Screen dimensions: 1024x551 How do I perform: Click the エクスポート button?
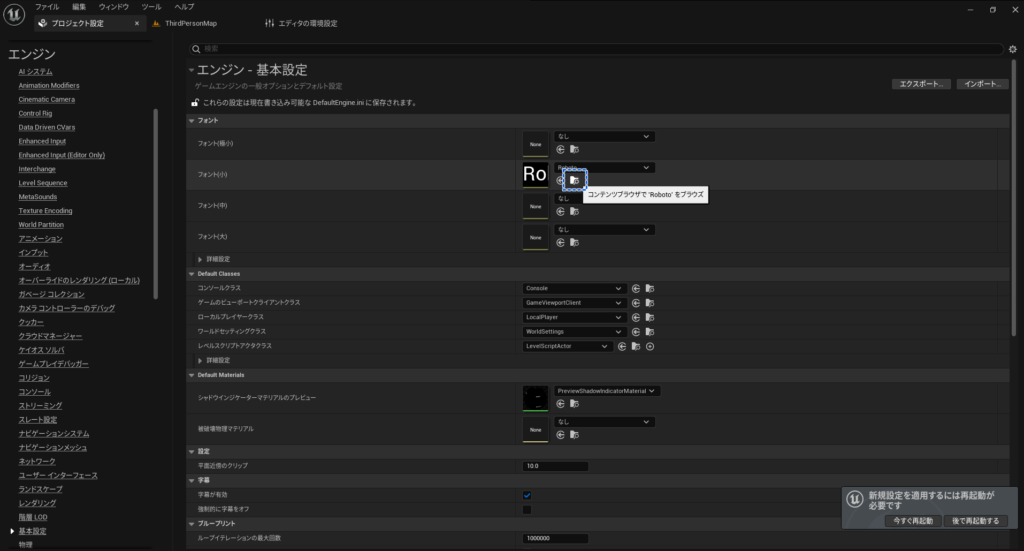tap(921, 84)
